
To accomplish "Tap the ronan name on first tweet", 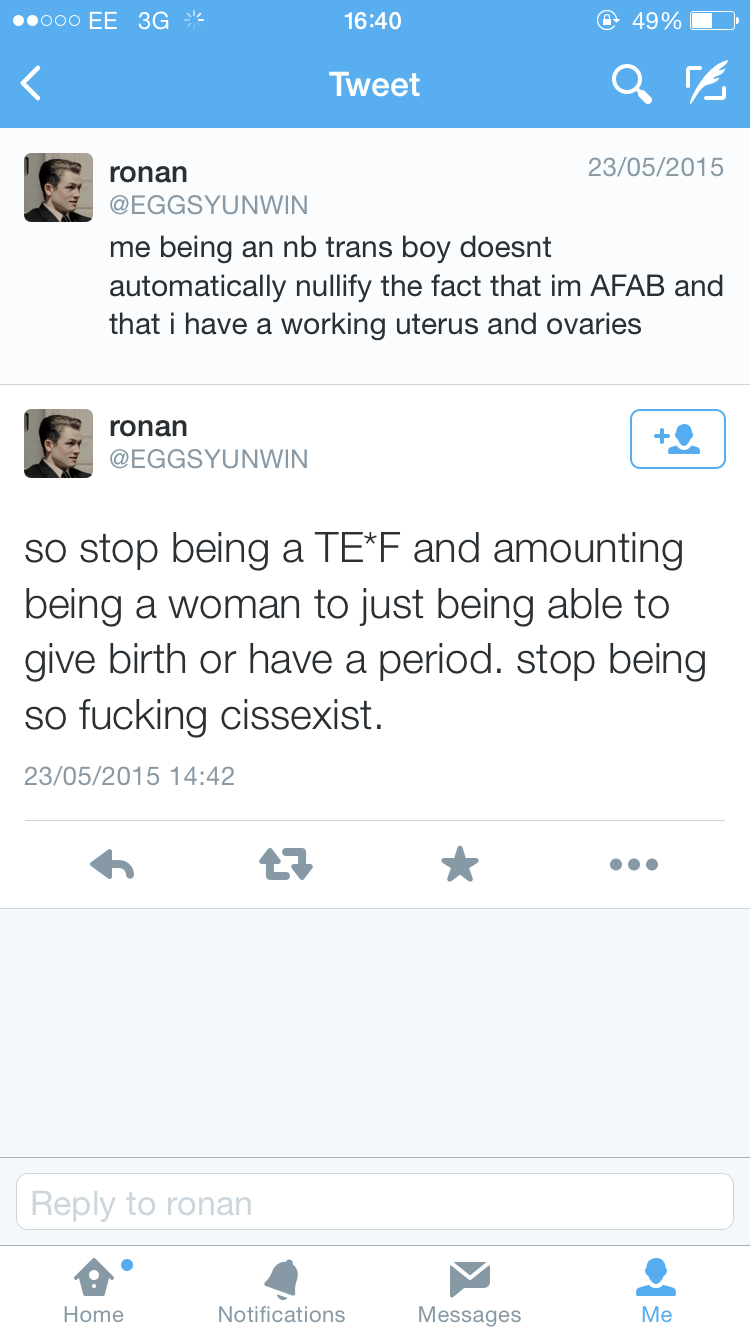I will point(148,170).
